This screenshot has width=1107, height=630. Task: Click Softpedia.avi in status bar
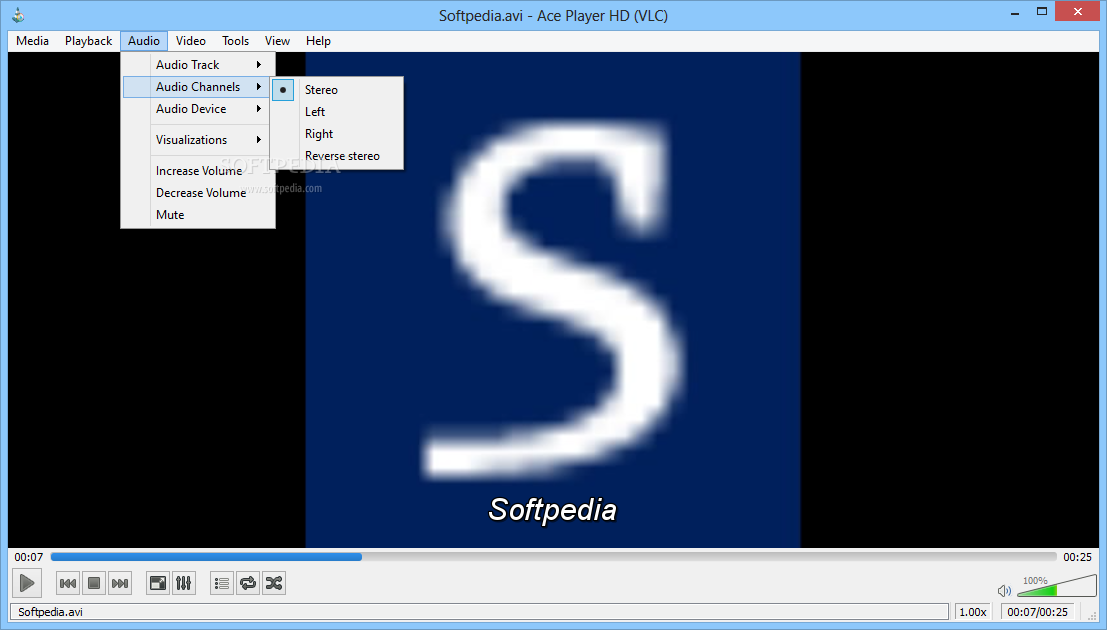(50, 612)
